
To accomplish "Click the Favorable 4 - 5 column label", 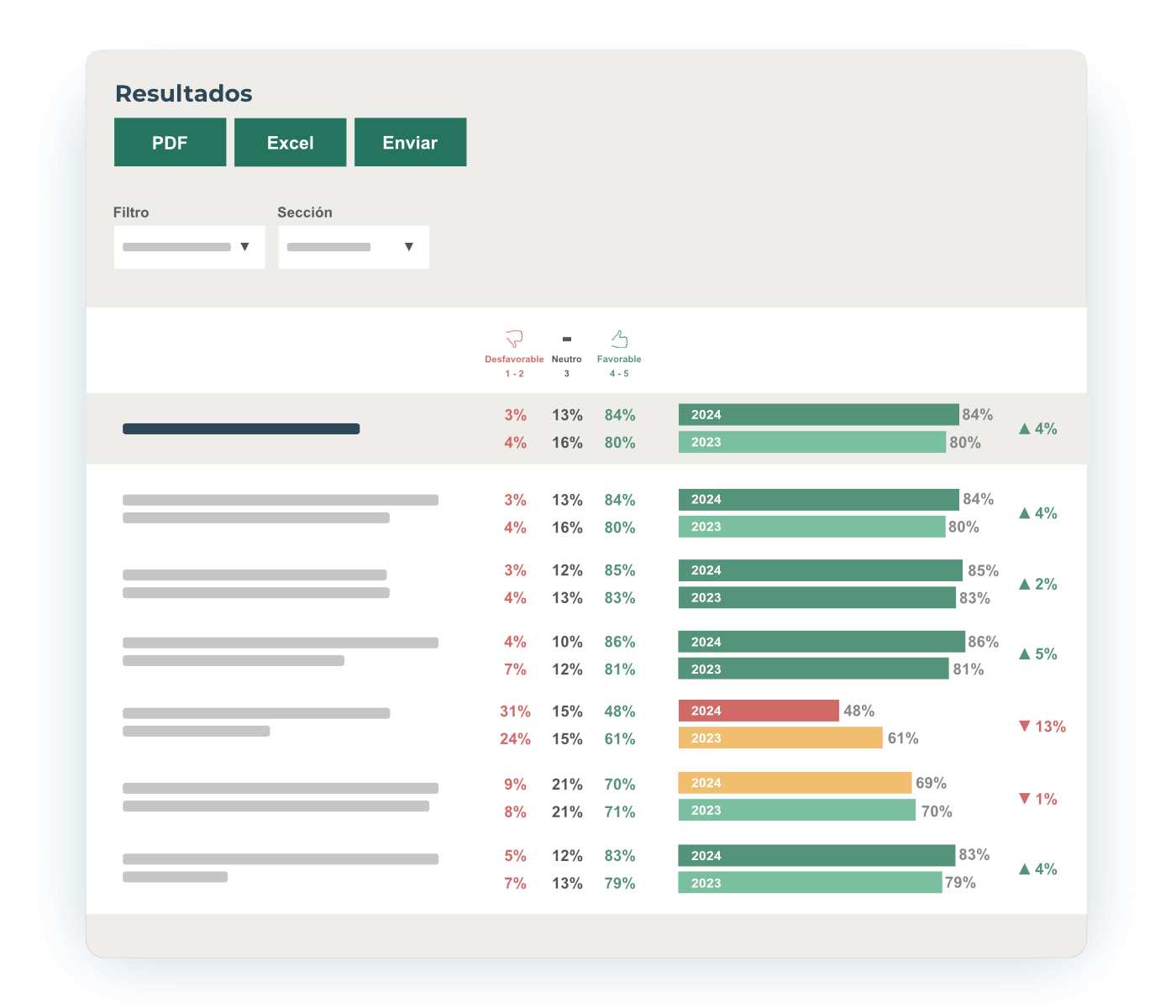I will [x=619, y=366].
